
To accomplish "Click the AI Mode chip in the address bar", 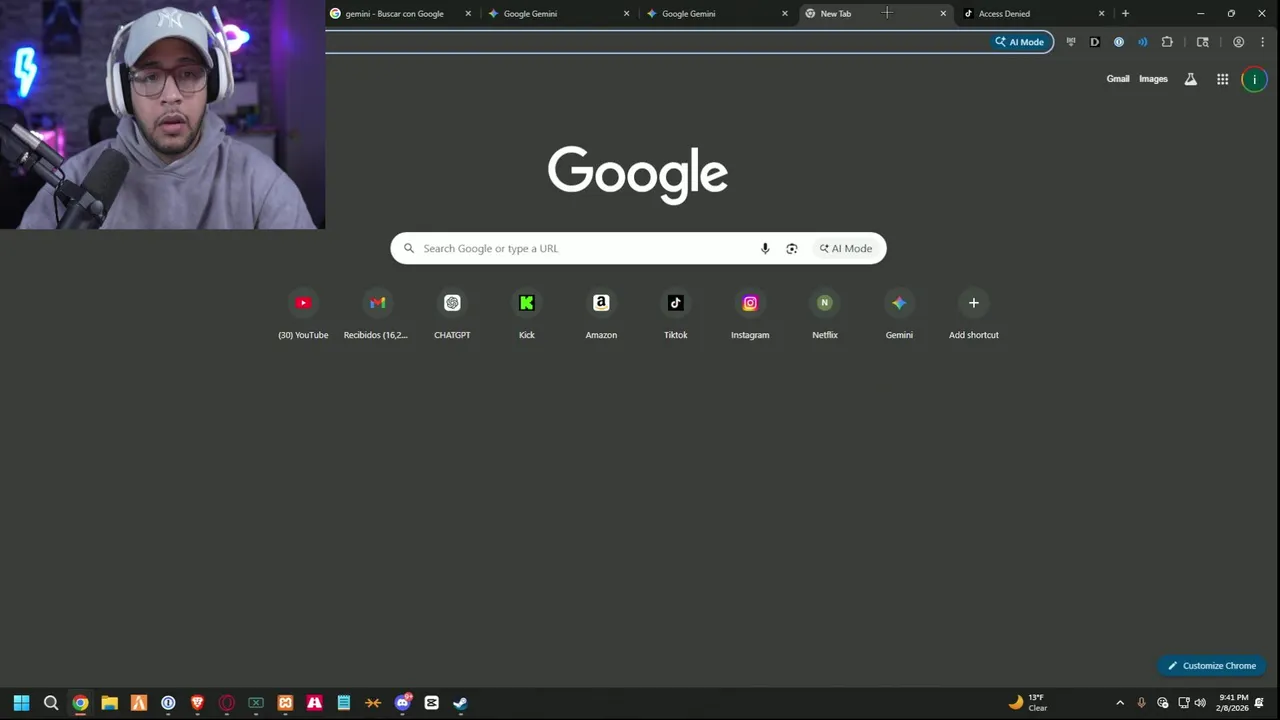I will point(1019,42).
